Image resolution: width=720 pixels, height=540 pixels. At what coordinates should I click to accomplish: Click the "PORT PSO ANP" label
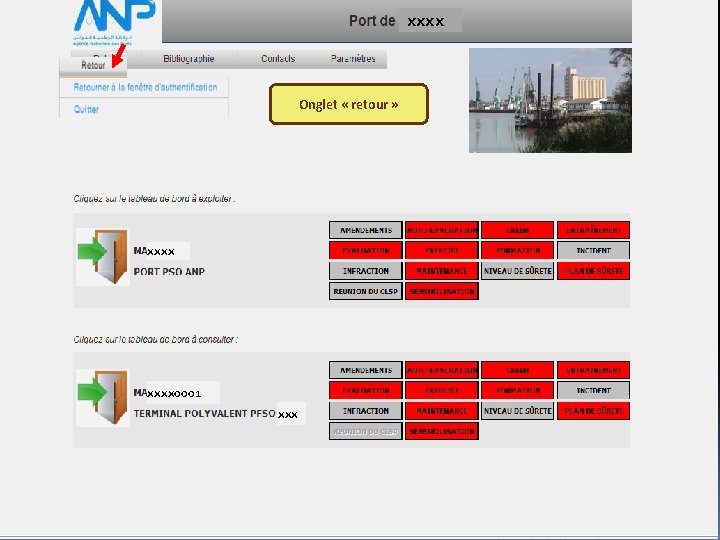click(169, 271)
